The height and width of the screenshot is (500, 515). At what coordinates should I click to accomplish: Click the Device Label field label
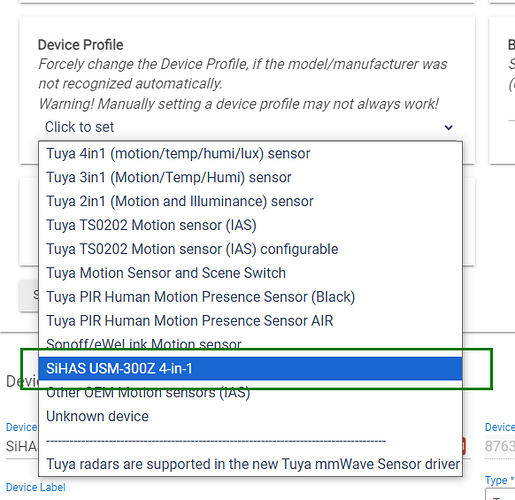(36, 487)
